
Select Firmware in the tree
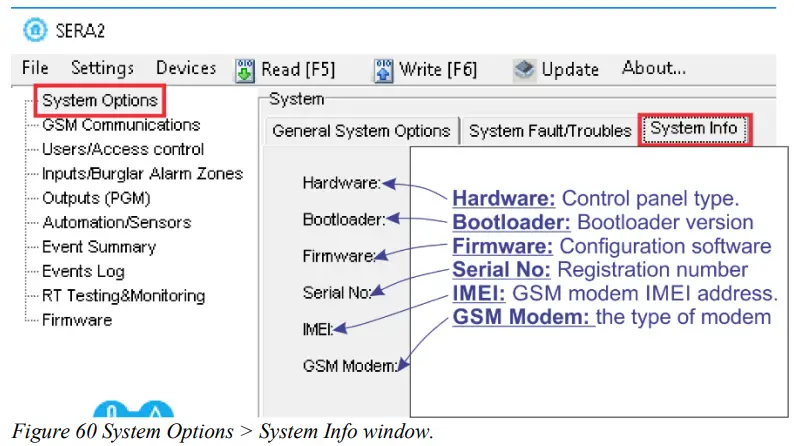point(77,320)
